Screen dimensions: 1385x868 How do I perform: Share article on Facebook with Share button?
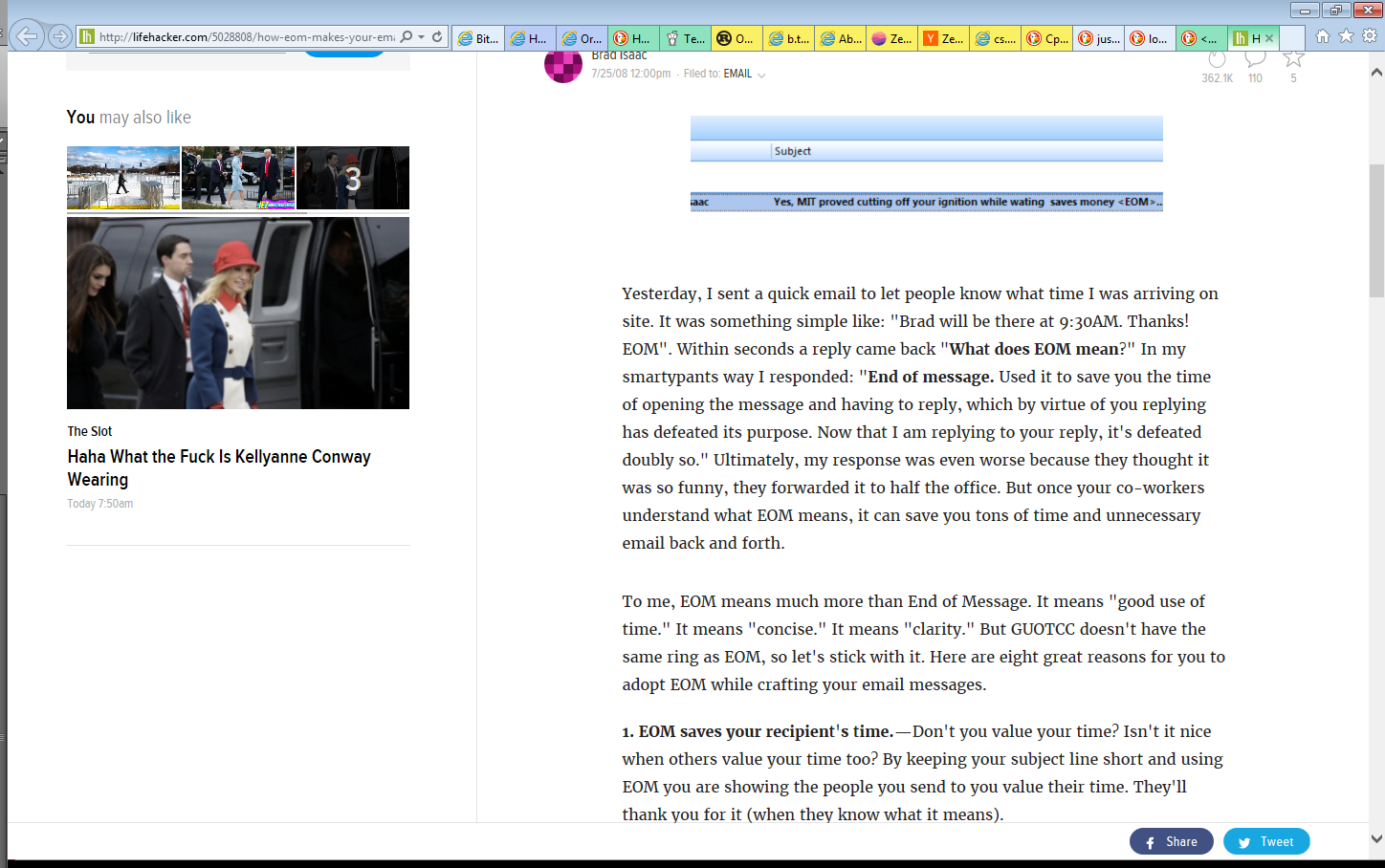[1172, 841]
